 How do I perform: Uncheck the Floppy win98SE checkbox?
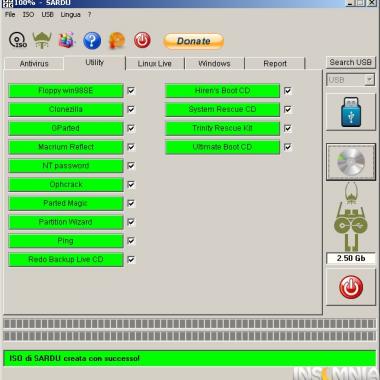131,91
